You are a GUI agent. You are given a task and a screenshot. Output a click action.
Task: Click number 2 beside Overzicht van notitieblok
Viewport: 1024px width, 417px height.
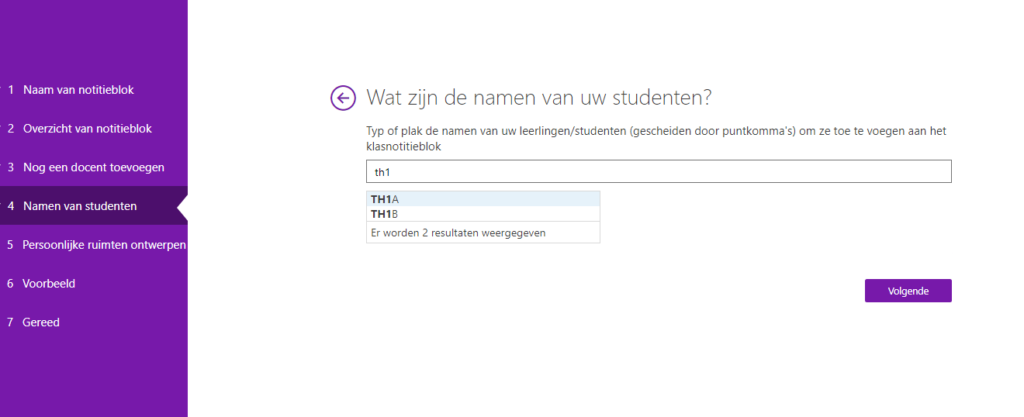pyautogui.click(x=11, y=129)
